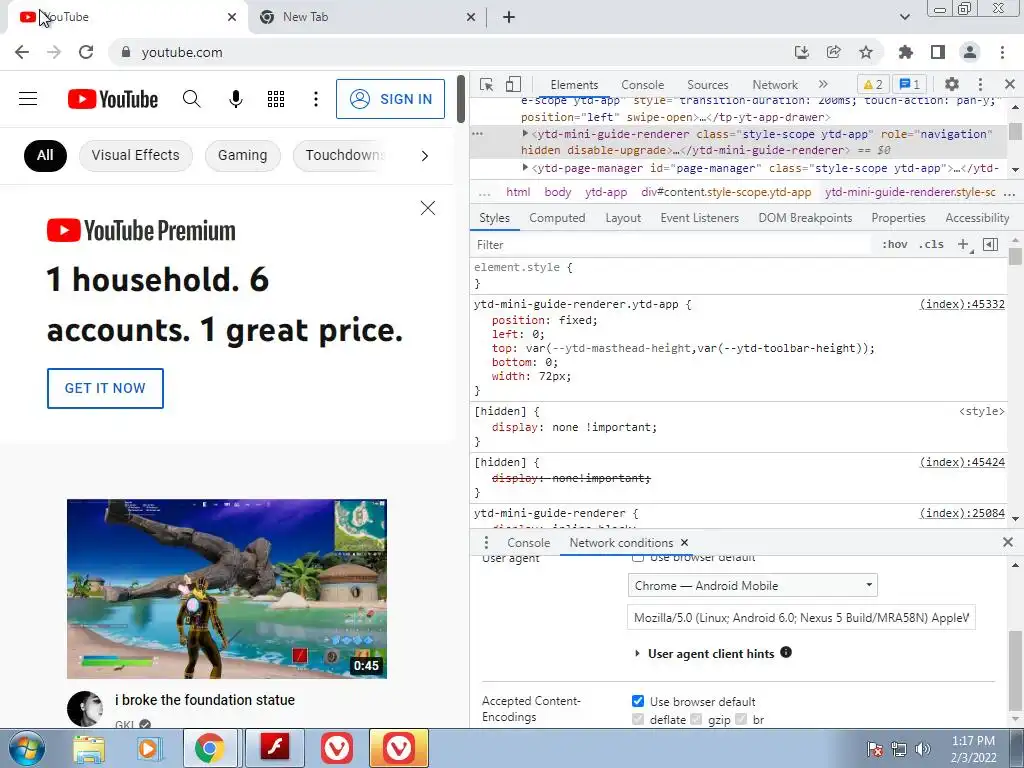The height and width of the screenshot is (768, 1024).
Task: Select the All filter chip
Action: tap(45, 155)
